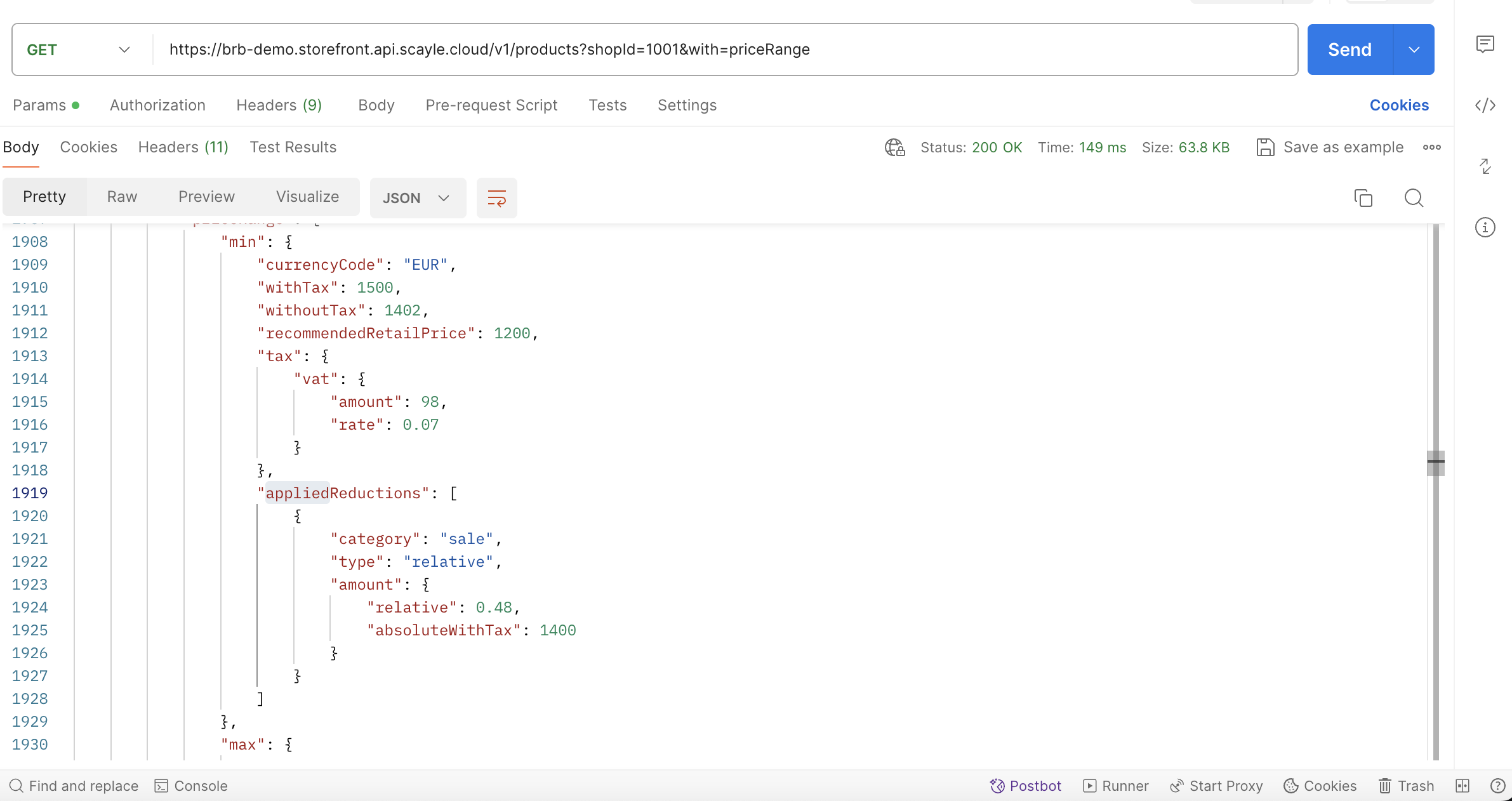Open the Trash in the footer
Viewport: 1512px width, 801px height.
[x=1406, y=786]
